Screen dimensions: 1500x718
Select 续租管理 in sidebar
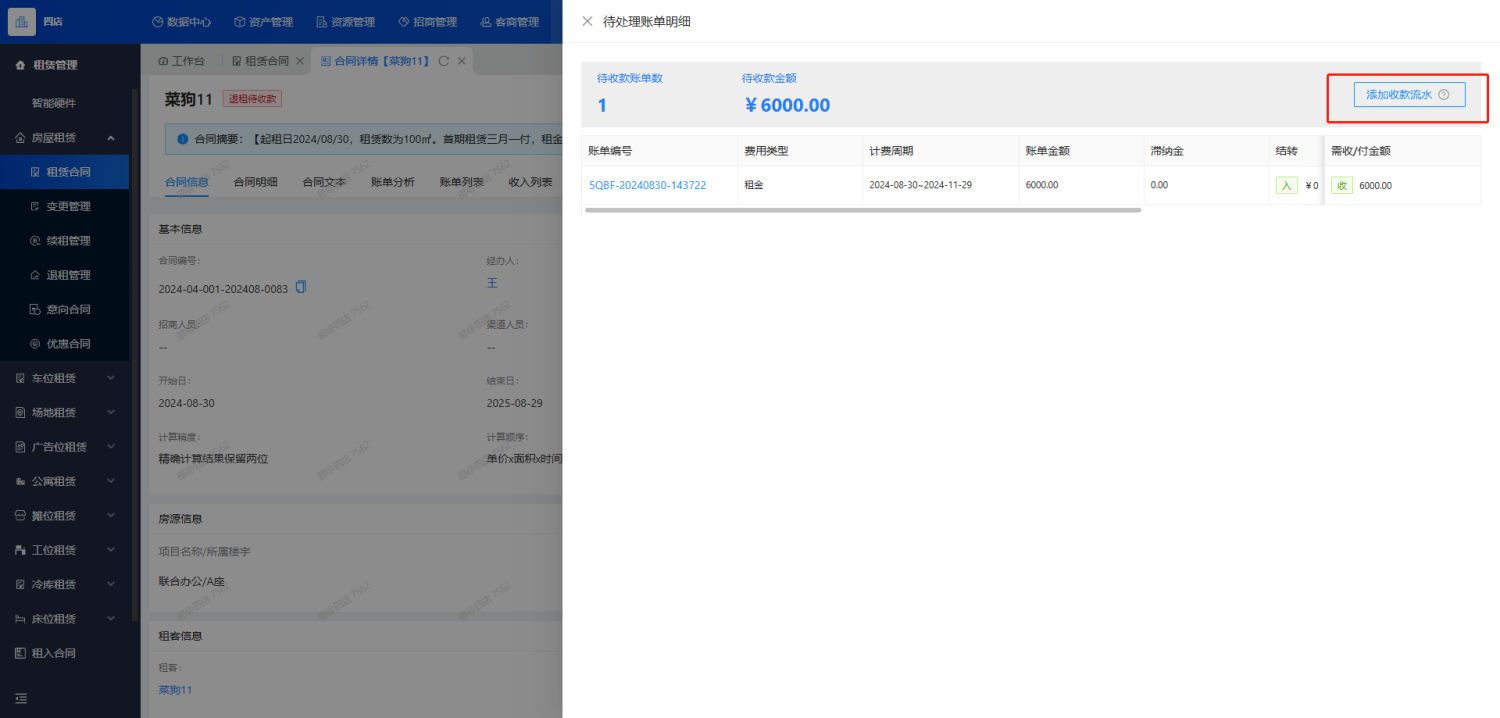tap(65, 241)
